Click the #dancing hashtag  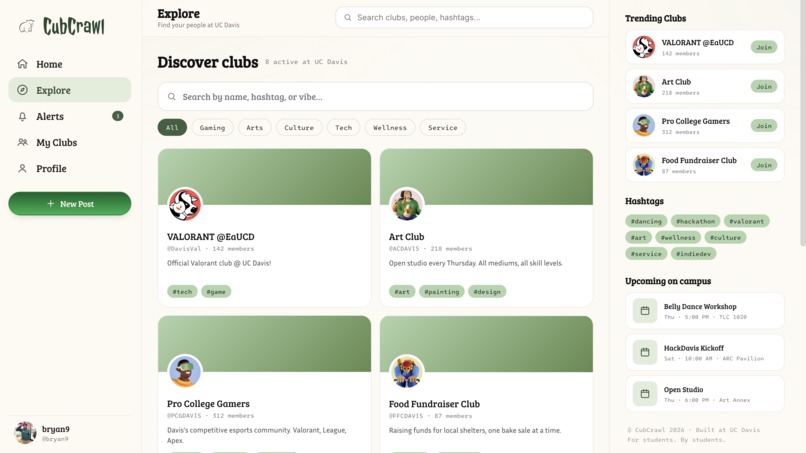[x=646, y=221]
